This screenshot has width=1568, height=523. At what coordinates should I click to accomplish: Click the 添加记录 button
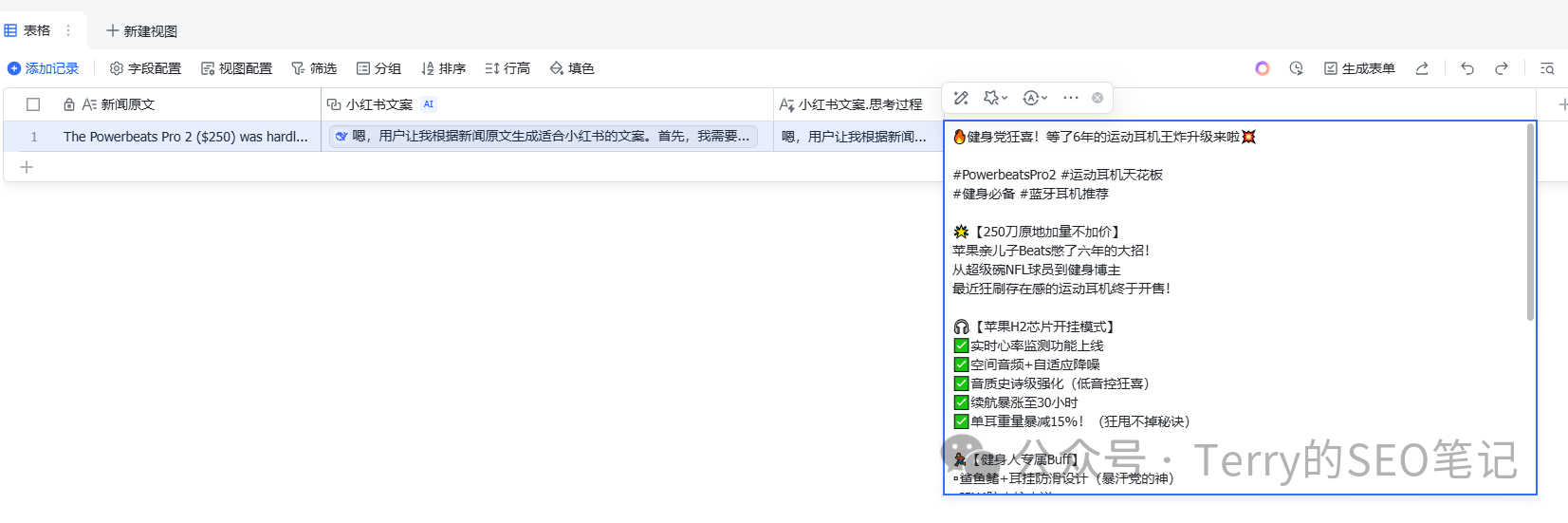44,68
